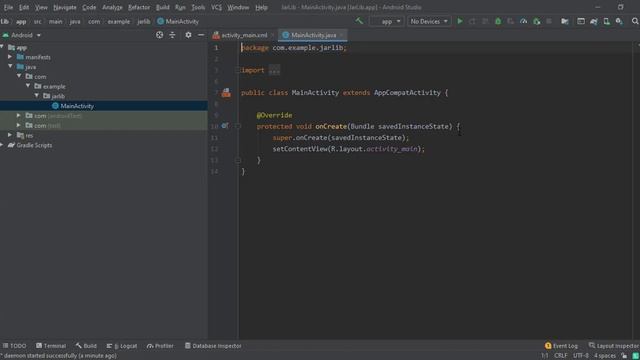Click the Run with Coverage icon
Viewport: 640px width, 360px height.
coord(511,21)
